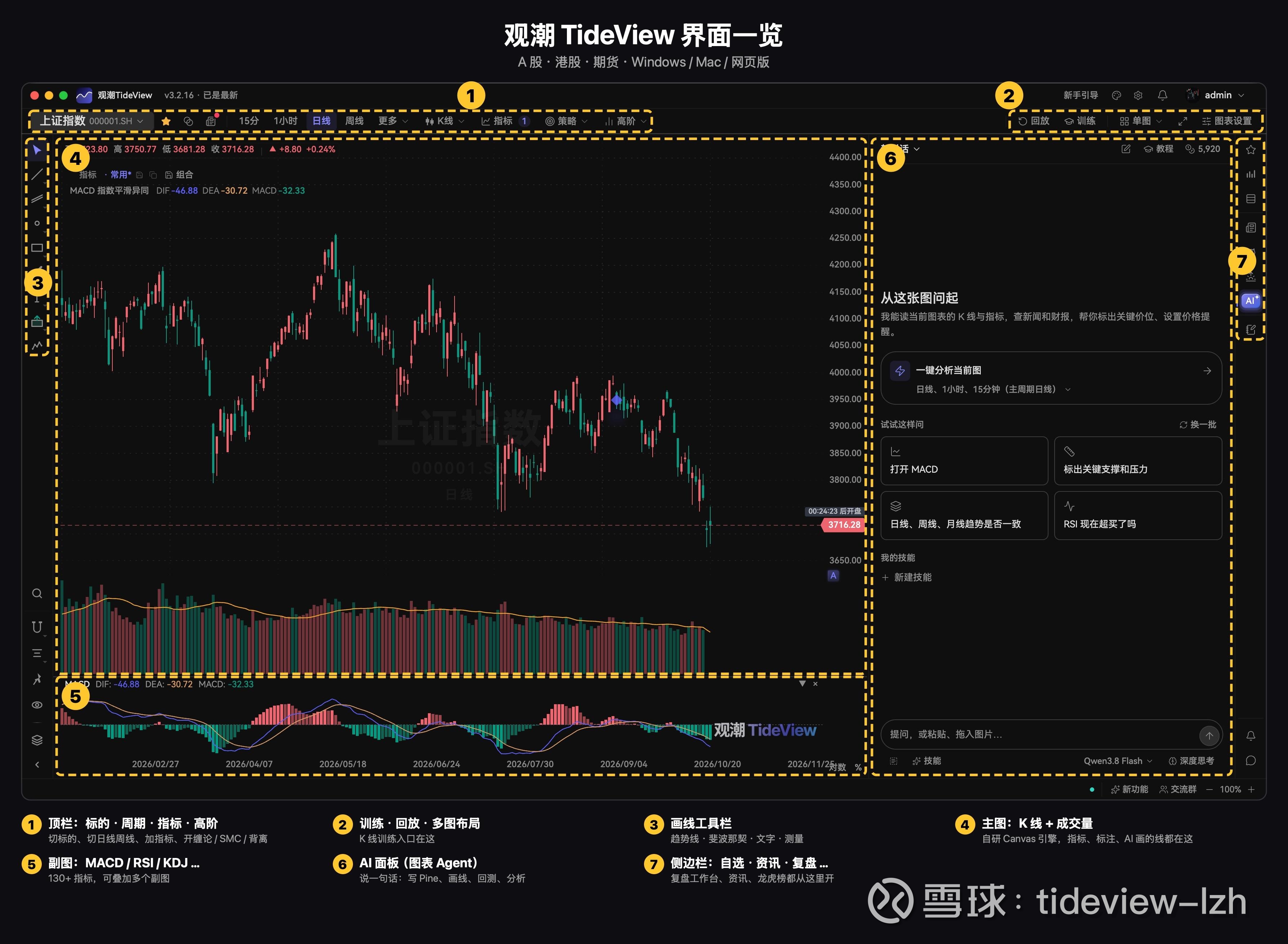The image size is (1288, 944).
Task: Start a new AI conversation with edit icon
Action: tap(1126, 149)
